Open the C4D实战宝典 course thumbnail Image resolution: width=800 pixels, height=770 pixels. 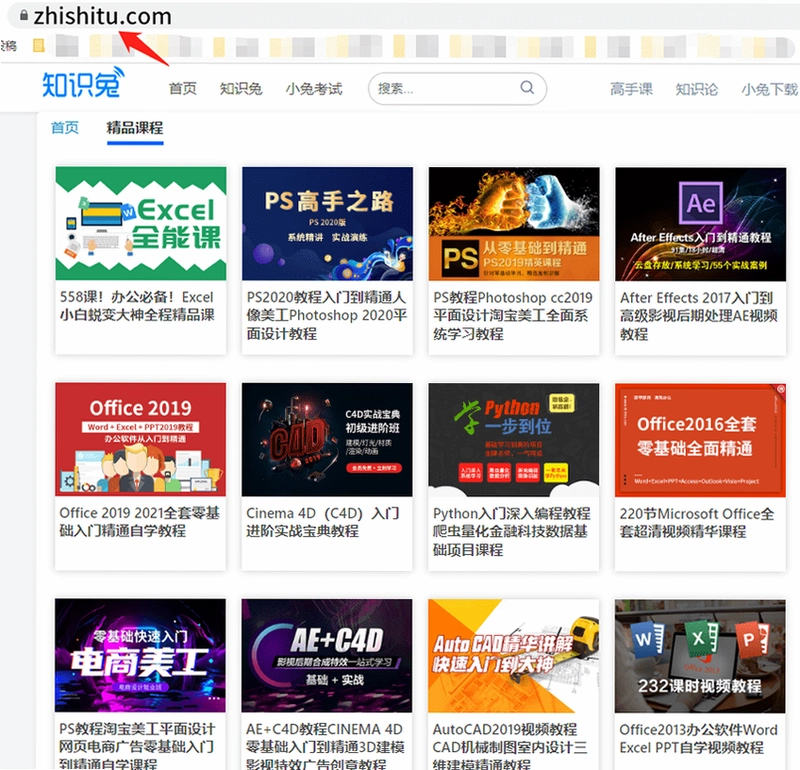[327, 439]
